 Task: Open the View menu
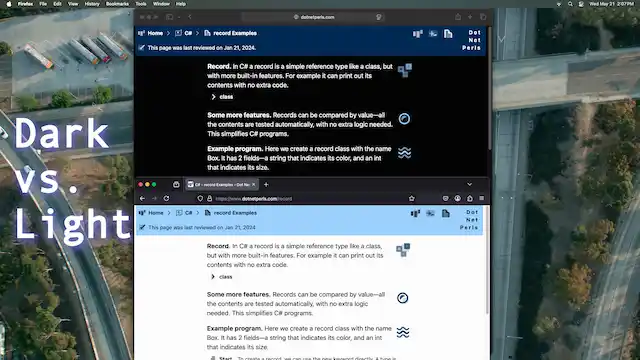click(73, 4)
